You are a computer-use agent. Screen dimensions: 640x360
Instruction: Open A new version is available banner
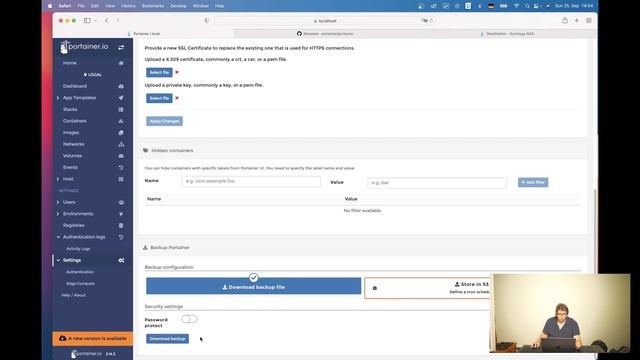[93, 338]
